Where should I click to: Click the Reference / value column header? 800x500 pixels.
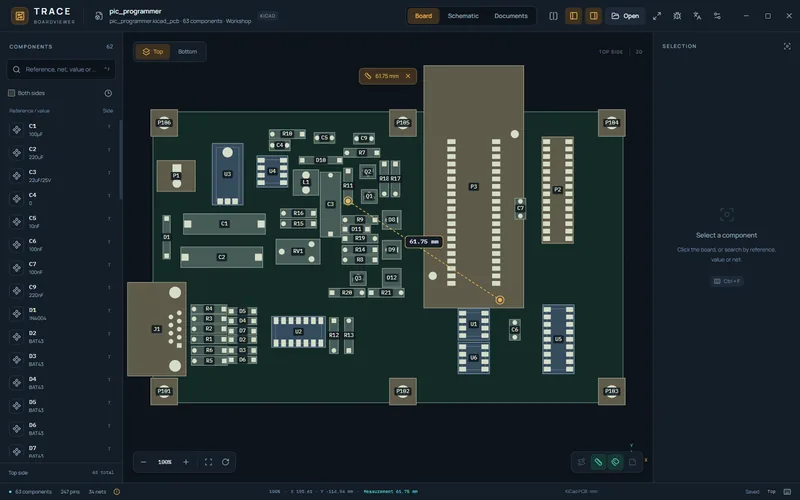[x=30, y=111]
